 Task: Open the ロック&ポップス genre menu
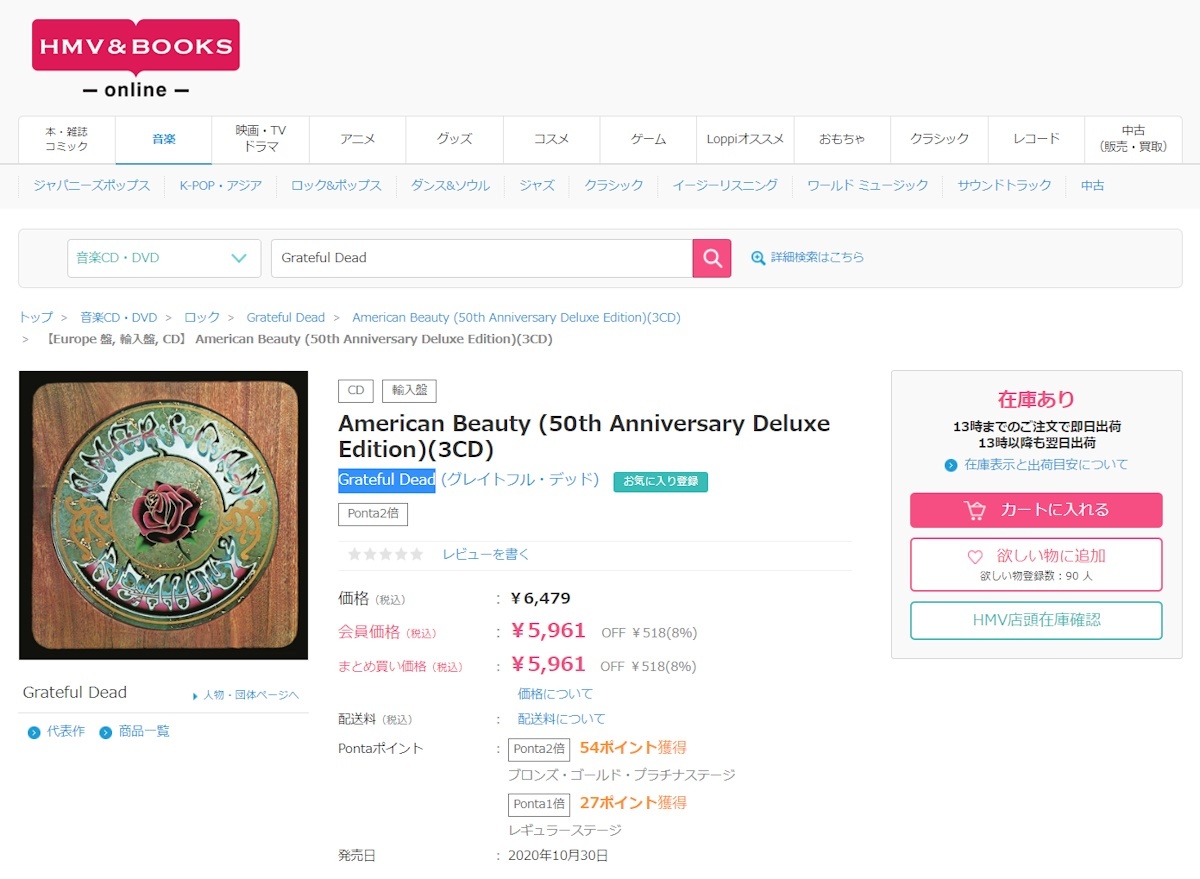[x=336, y=186]
